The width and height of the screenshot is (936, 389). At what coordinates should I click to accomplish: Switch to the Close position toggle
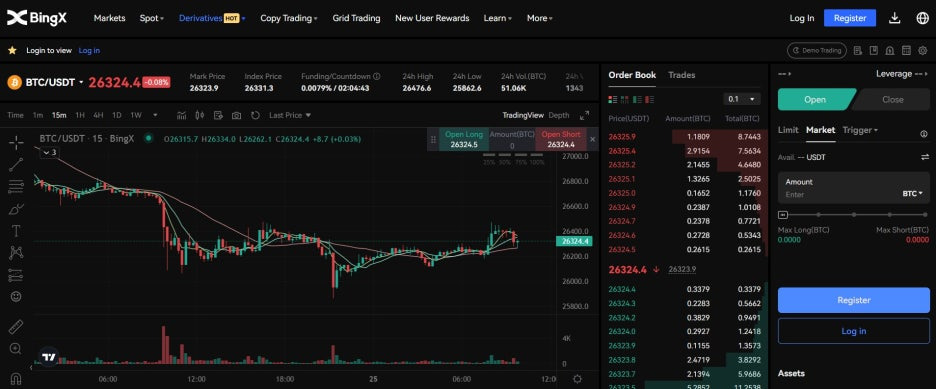892,100
